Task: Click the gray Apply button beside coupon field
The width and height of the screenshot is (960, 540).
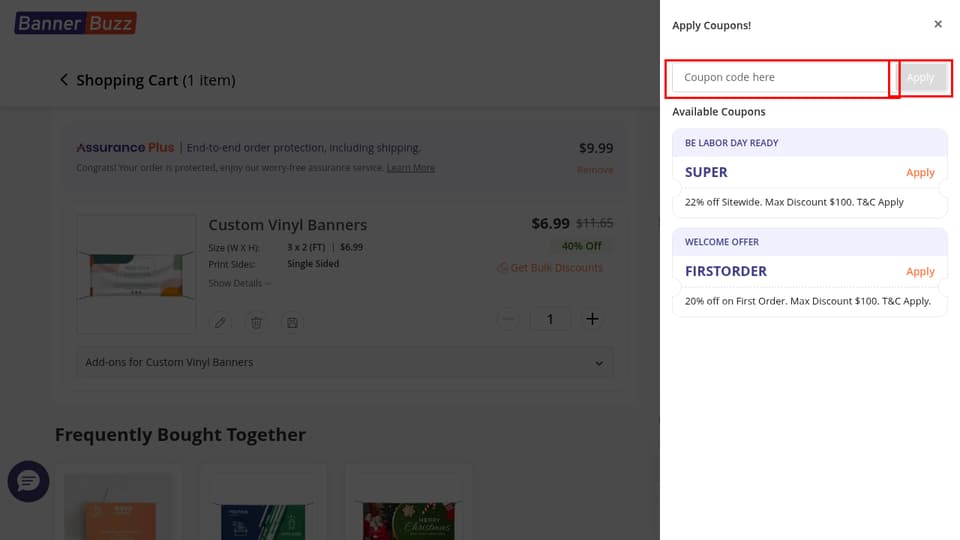Action: coord(920,77)
